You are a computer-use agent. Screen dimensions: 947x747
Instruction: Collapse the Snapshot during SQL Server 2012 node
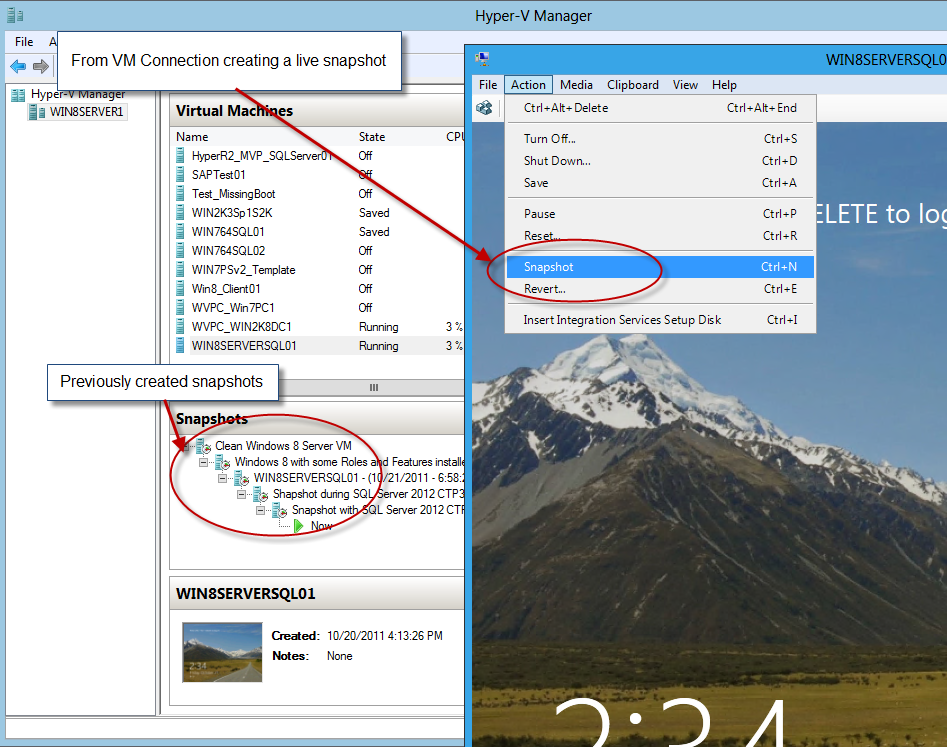[242, 495]
